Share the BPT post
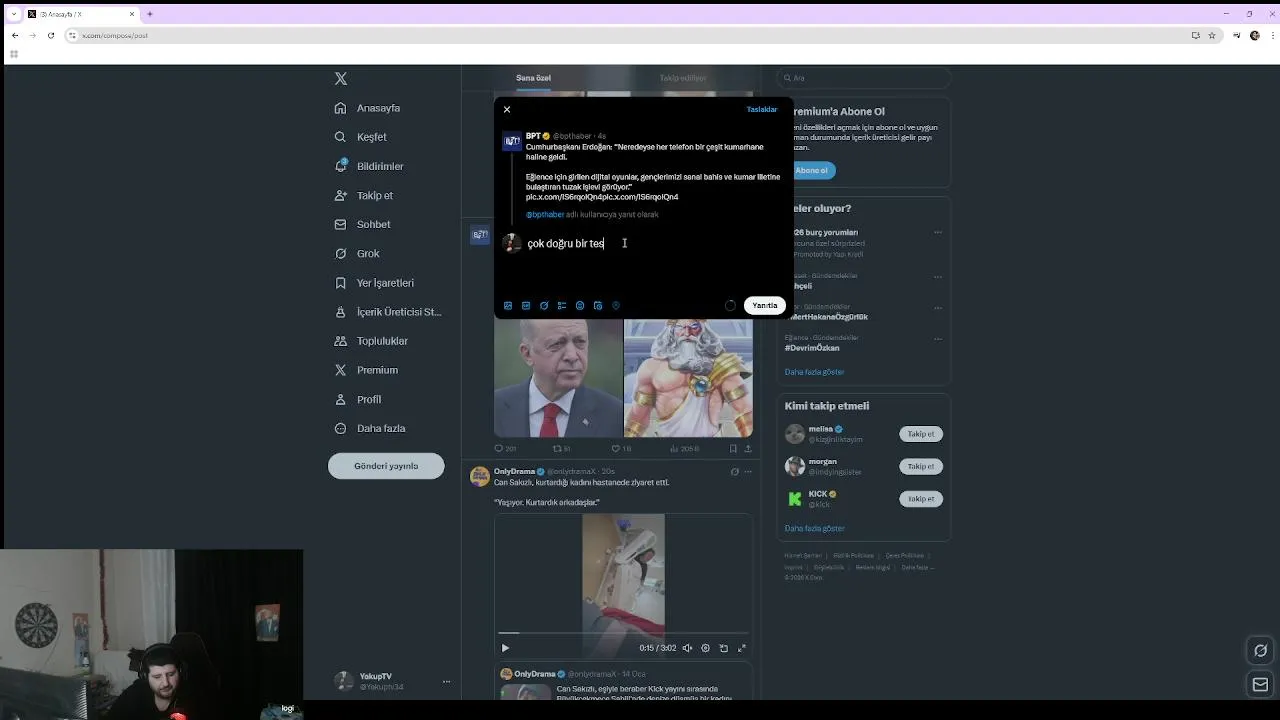 (748, 449)
